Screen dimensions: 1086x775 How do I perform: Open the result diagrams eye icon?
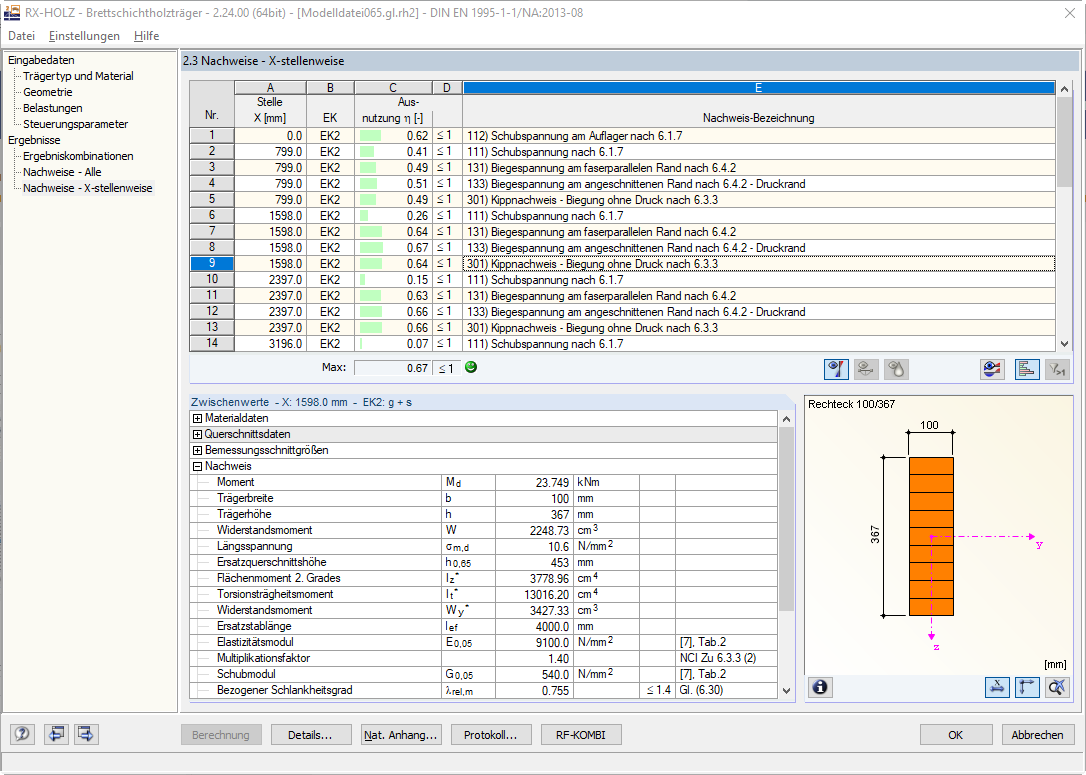[x=992, y=369]
